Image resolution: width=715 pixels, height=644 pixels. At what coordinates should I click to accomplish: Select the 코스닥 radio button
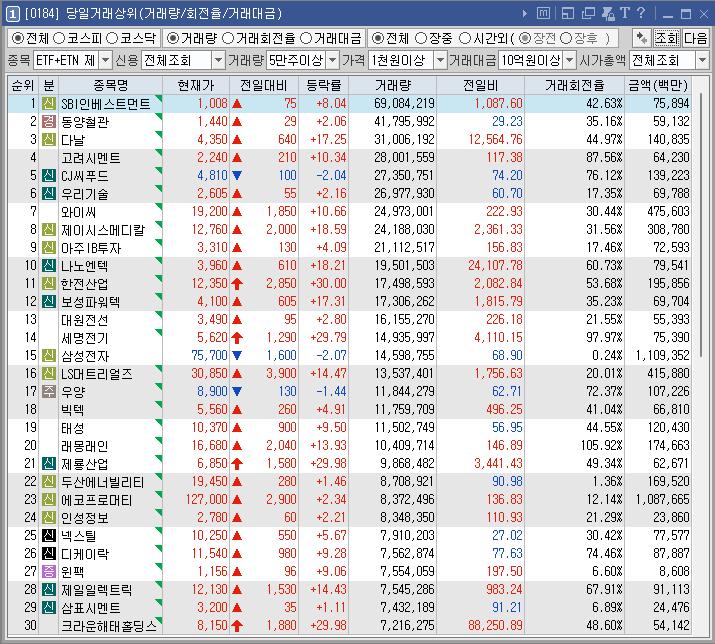(x=112, y=38)
